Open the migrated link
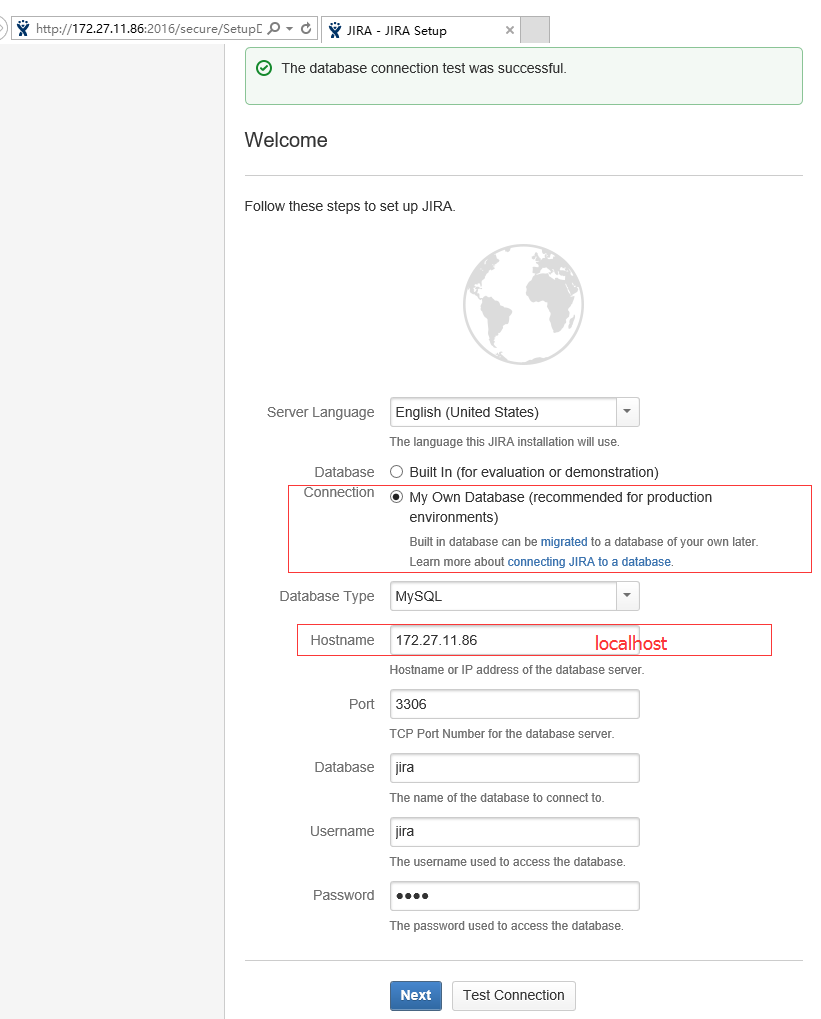821x1019 pixels. pyautogui.click(x=564, y=541)
